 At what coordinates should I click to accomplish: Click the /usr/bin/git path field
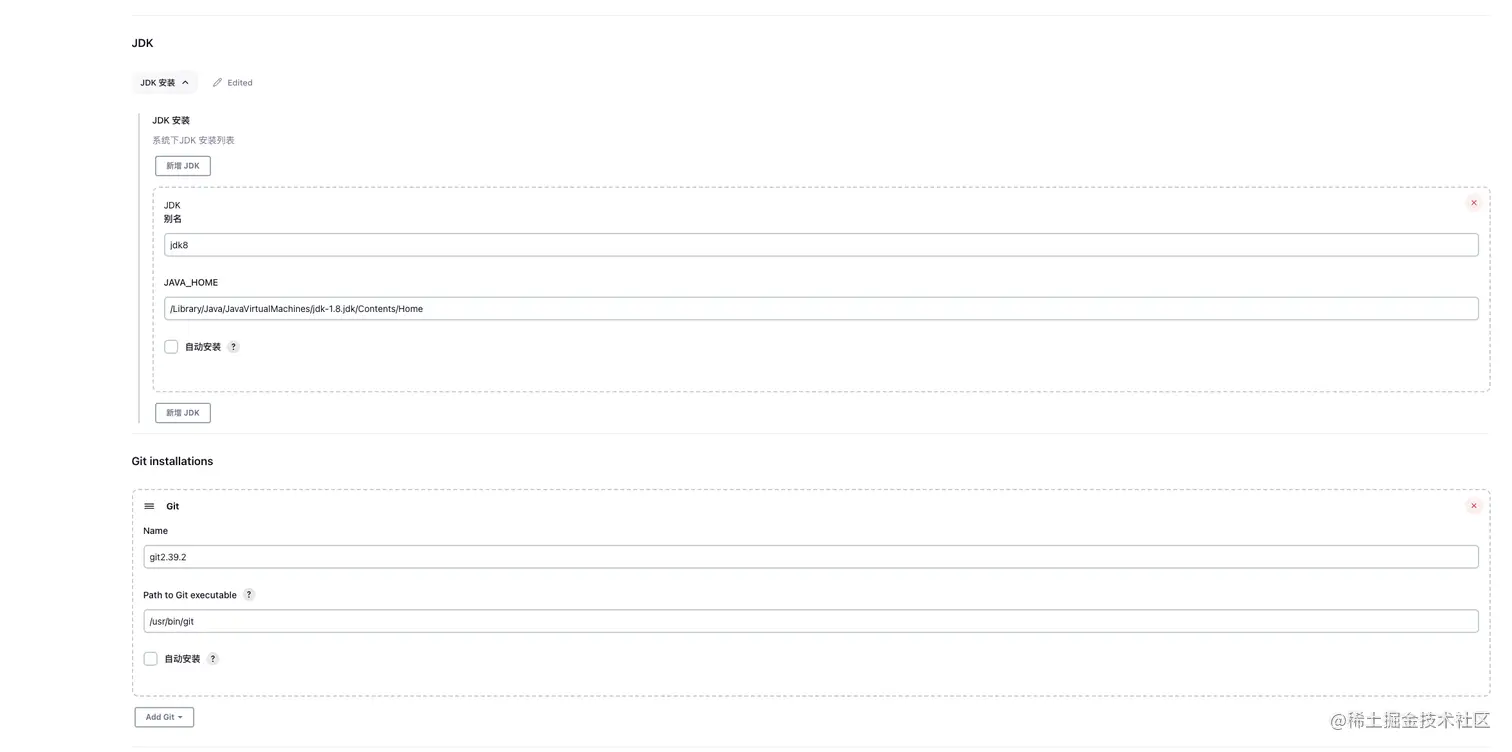[810, 621]
